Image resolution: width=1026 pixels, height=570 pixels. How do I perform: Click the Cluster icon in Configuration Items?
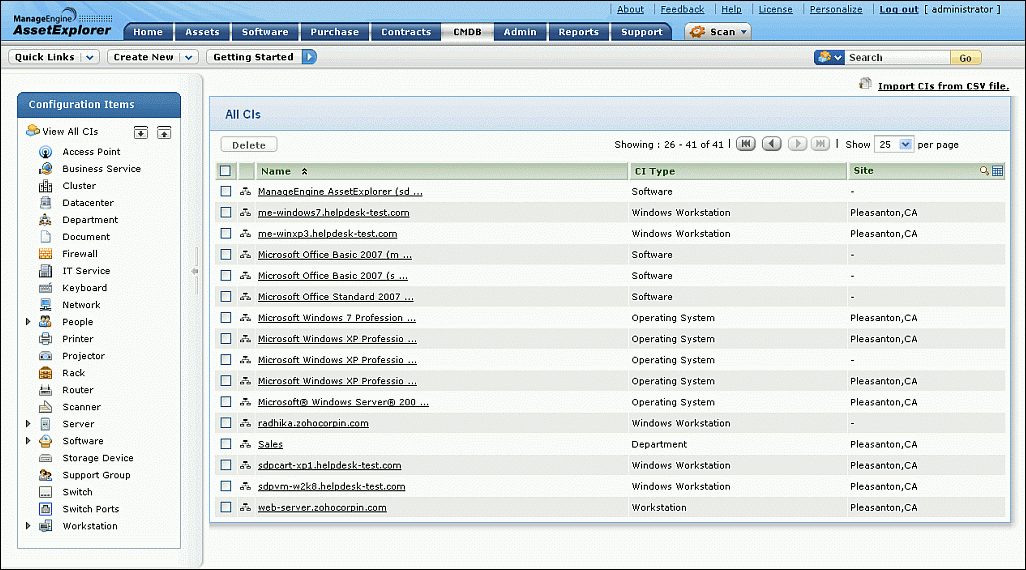click(x=45, y=186)
